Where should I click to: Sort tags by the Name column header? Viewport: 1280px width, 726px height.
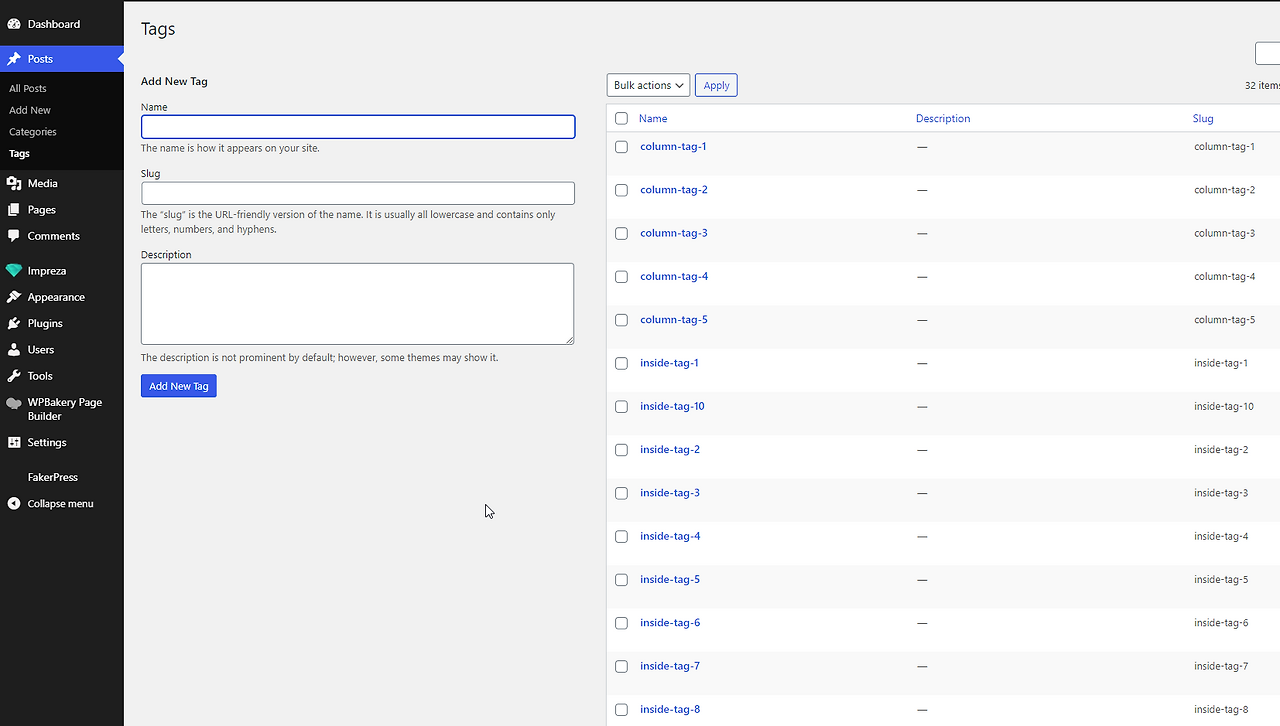click(653, 118)
